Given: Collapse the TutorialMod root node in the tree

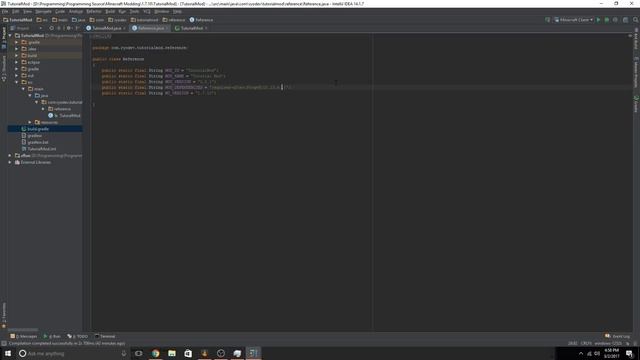Looking at the screenshot, I should click(x=11, y=36).
